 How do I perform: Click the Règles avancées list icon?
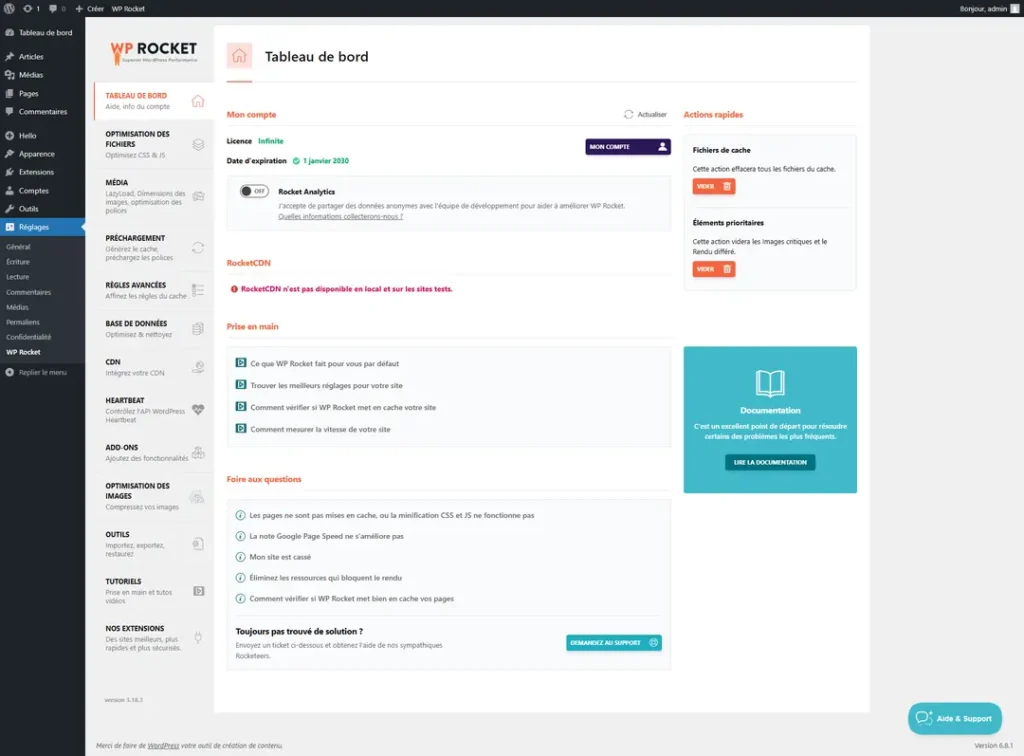[x=198, y=290]
